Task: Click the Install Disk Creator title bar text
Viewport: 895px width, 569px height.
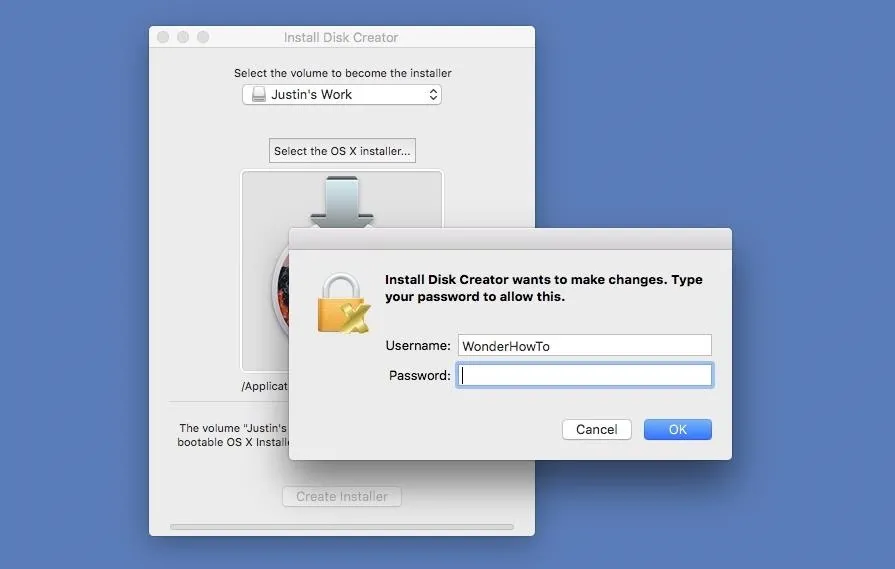Action: coord(341,38)
